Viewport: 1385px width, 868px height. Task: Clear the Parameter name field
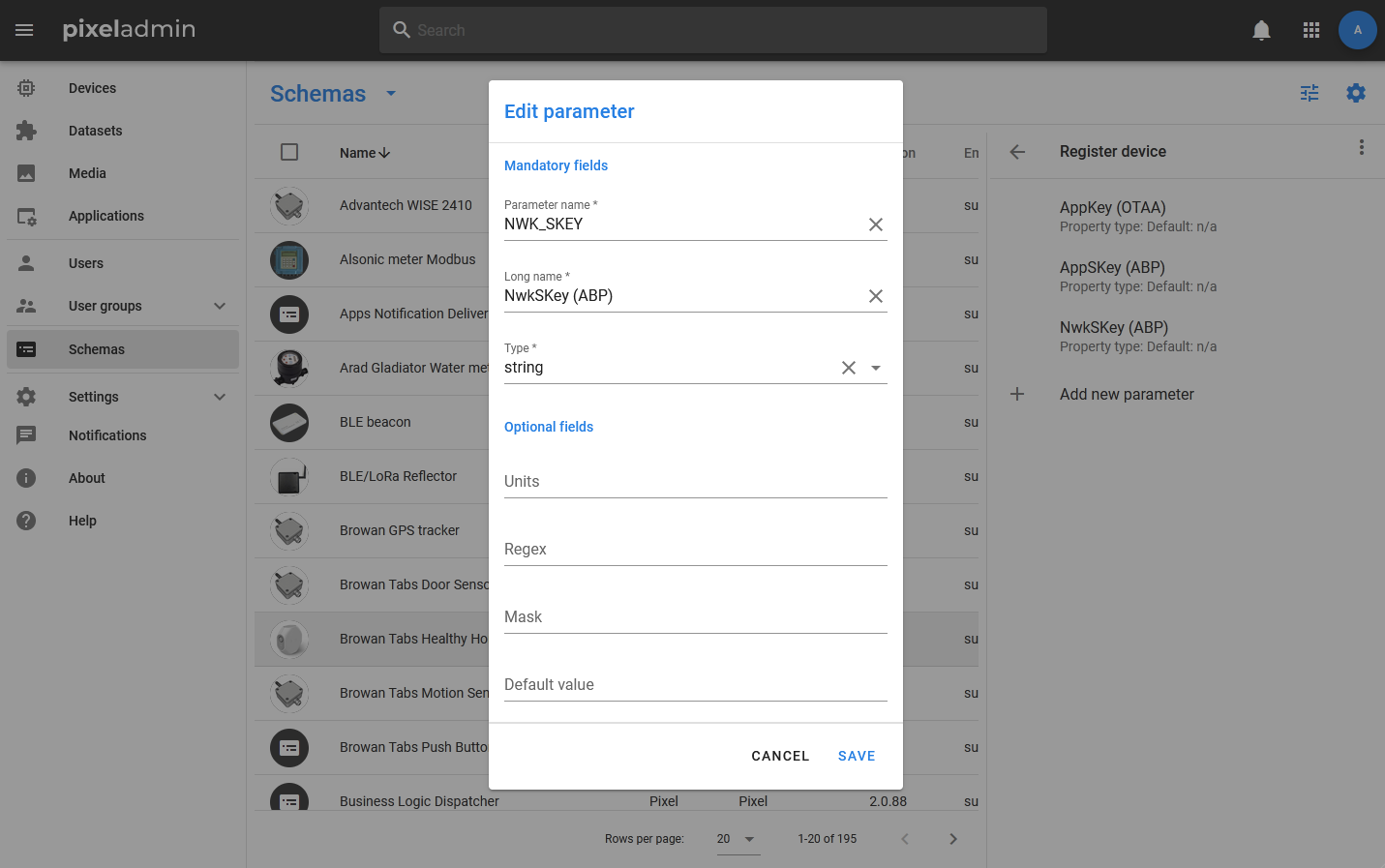coord(875,224)
